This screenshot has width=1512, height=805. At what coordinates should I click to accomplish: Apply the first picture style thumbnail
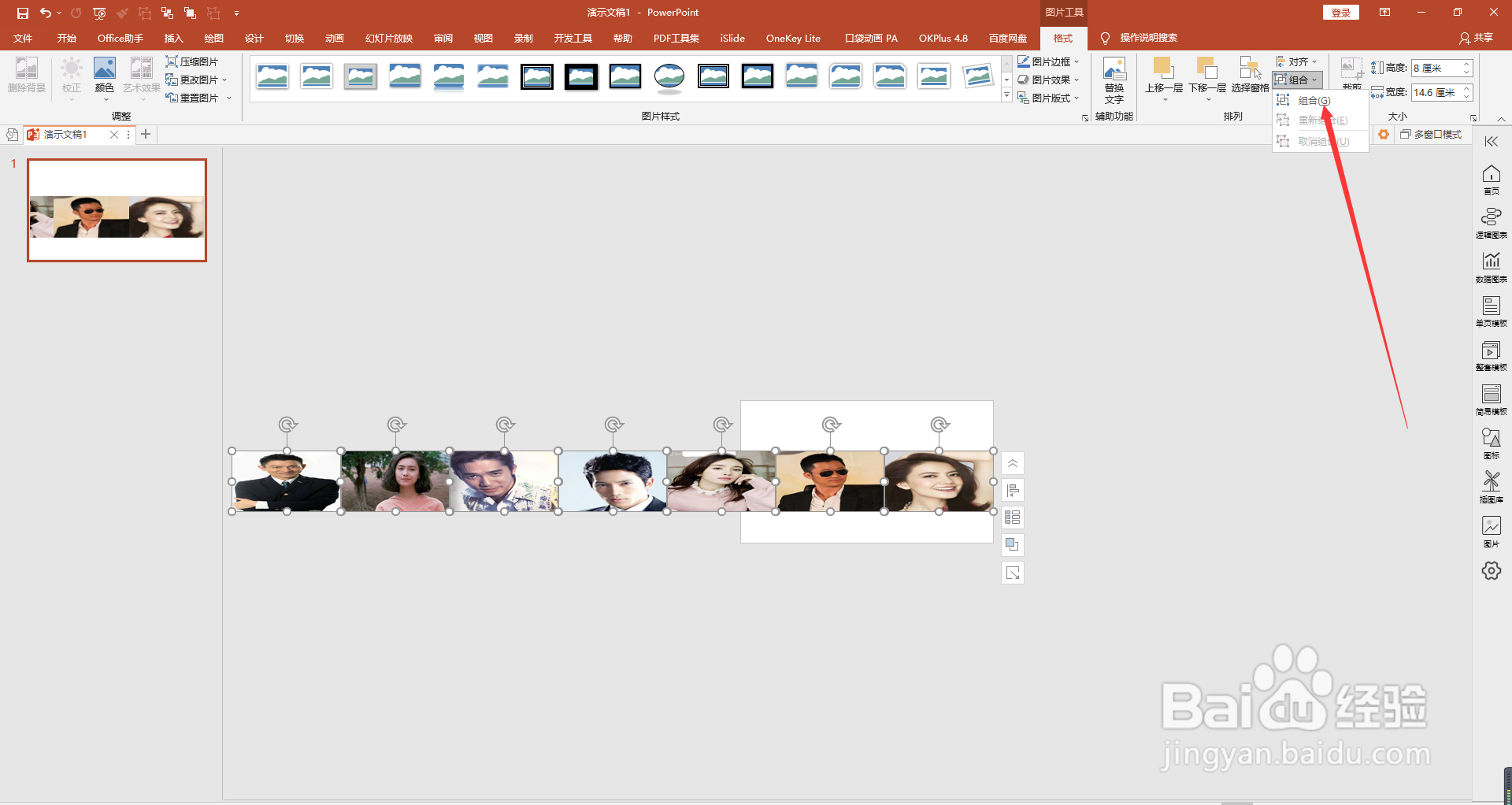pyautogui.click(x=272, y=76)
